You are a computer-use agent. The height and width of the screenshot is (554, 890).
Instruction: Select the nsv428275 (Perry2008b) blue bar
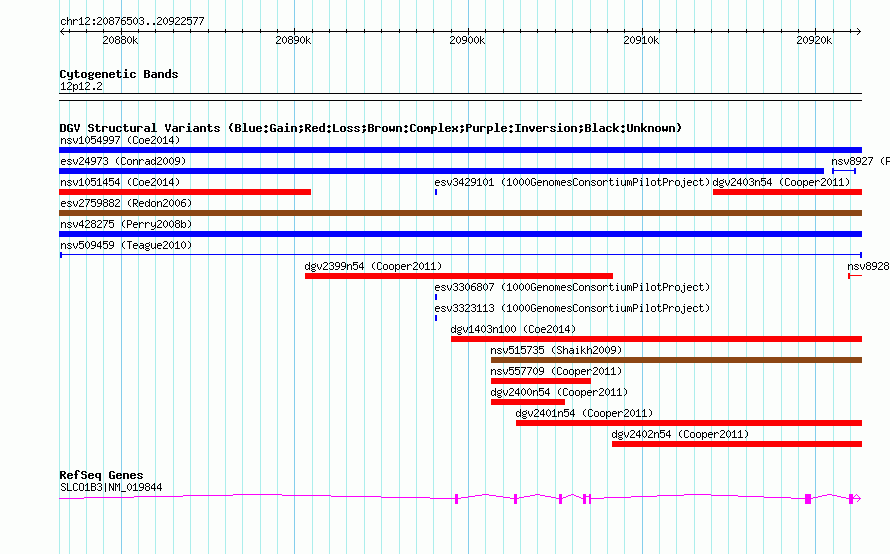[x=460, y=234]
